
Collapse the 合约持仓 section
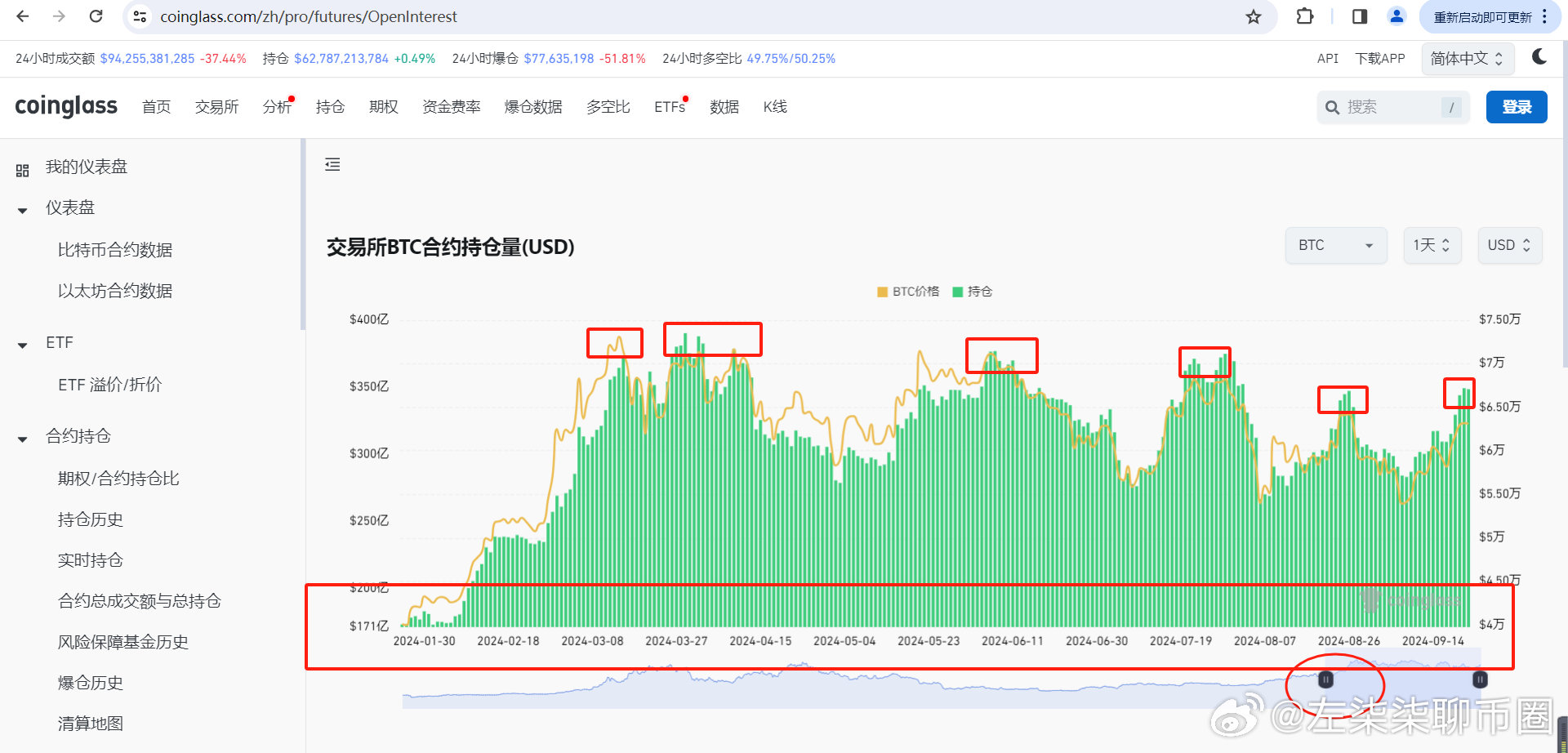pyautogui.click(x=22, y=439)
